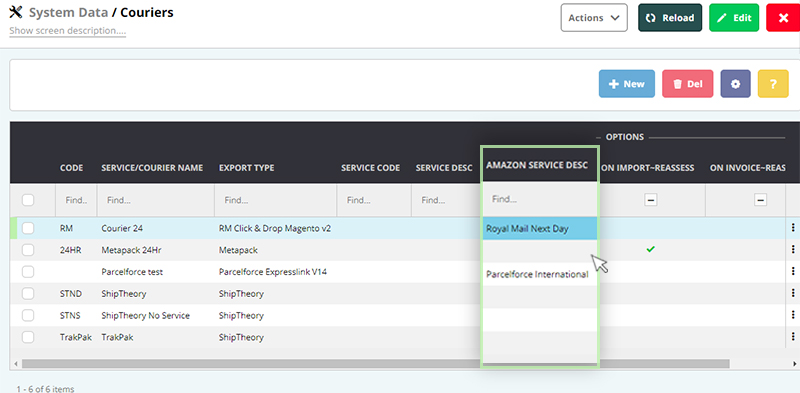
Task: Open row menu for Metapack 24Hr
Action: (x=793, y=250)
